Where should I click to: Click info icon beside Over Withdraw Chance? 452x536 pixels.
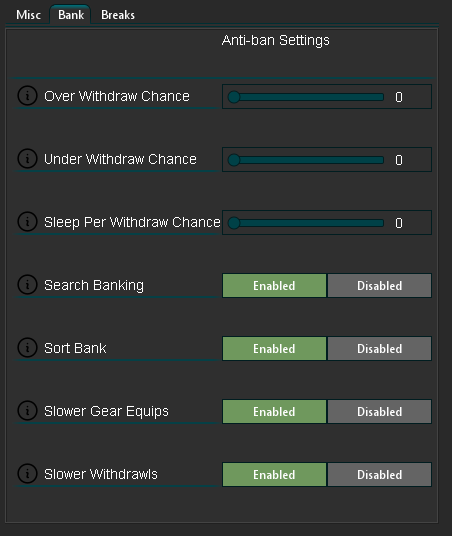pyautogui.click(x=27, y=95)
